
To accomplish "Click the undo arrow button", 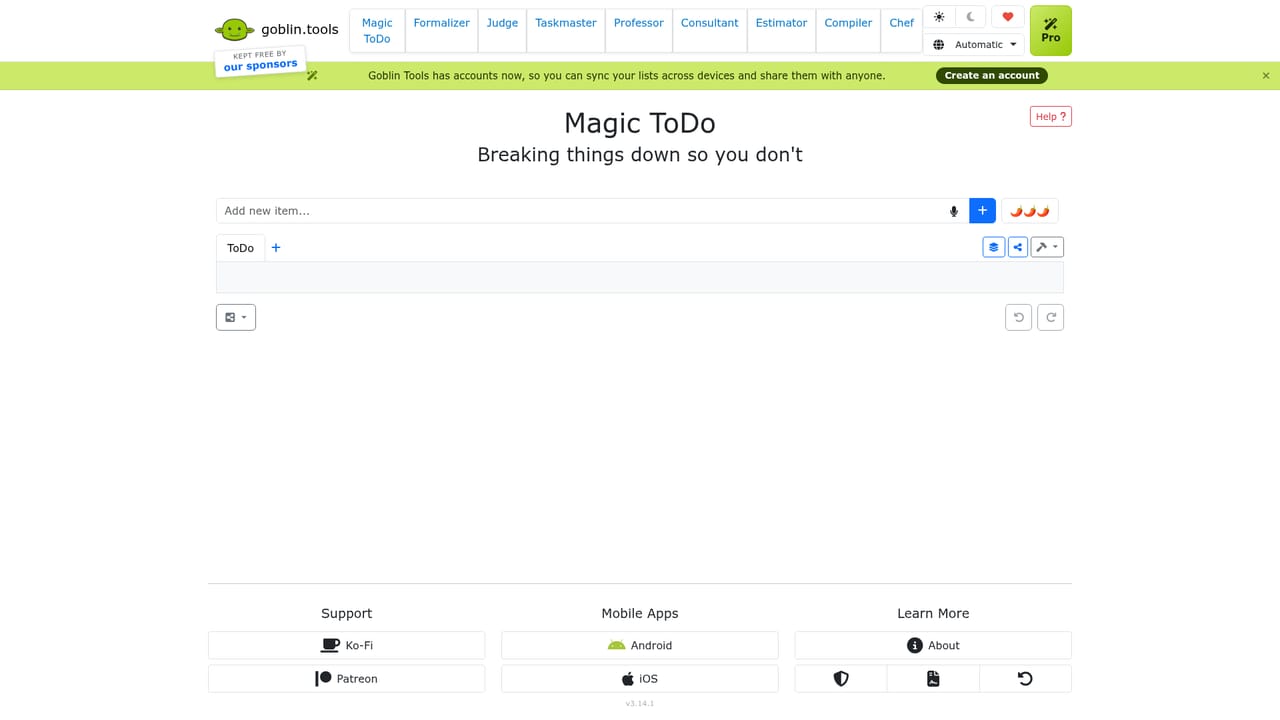I will [x=1019, y=317].
